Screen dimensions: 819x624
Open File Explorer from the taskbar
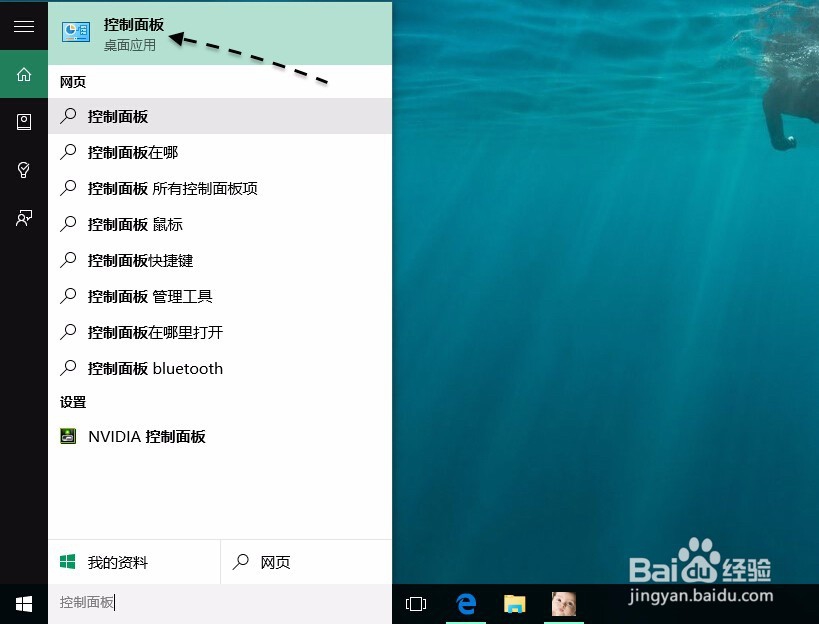[514, 603]
